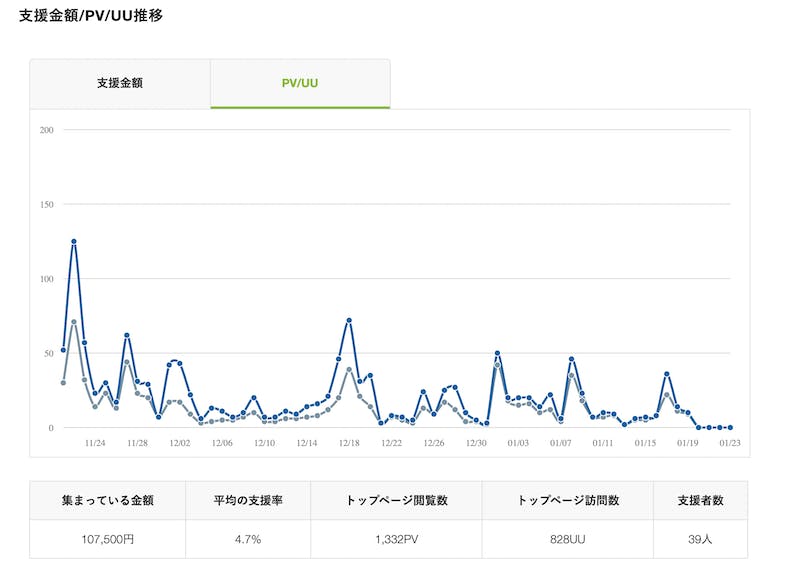Click the 828UU visitors value
This screenshot has width=789, height=568.
click(x=567, y=539)
